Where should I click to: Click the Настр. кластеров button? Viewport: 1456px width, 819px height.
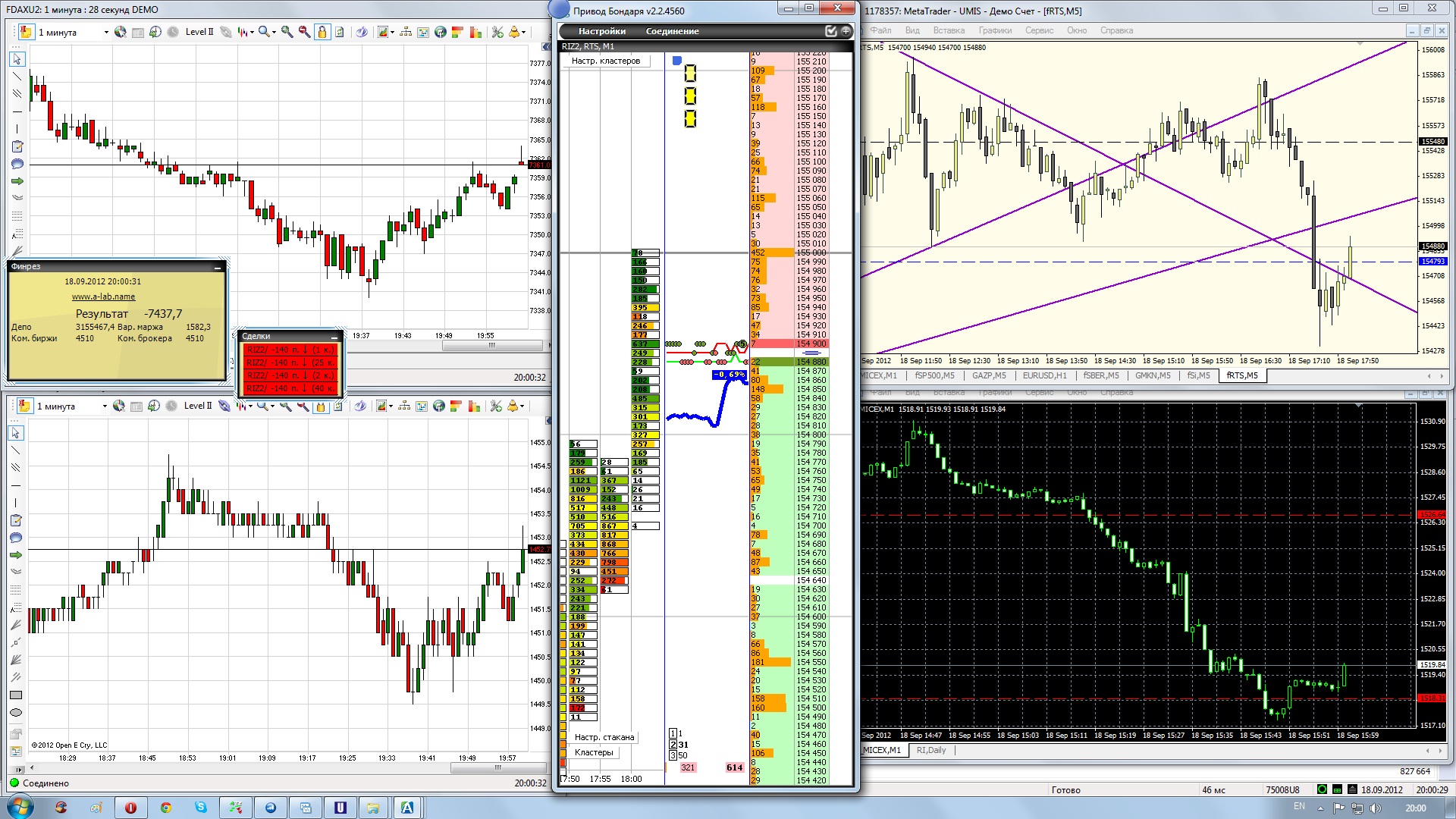(605, 61)
